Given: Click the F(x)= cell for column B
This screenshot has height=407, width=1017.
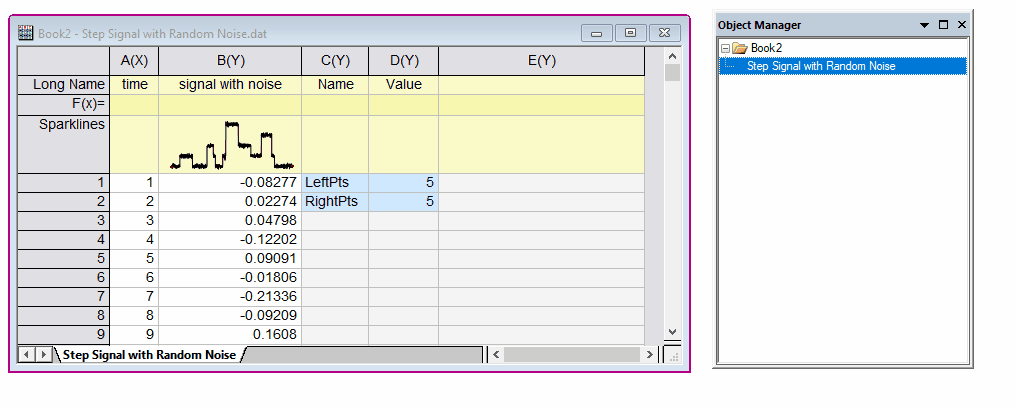Looking at the screenshot, I should pos(230,104).
